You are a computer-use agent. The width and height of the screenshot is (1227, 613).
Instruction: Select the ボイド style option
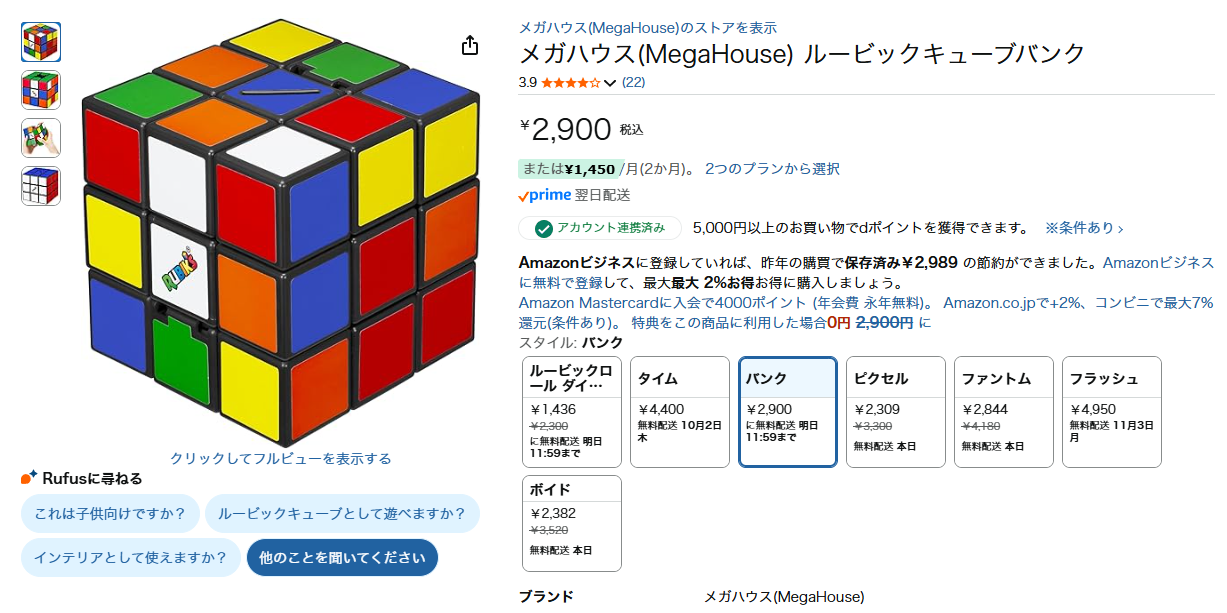[x=571, y=523]
